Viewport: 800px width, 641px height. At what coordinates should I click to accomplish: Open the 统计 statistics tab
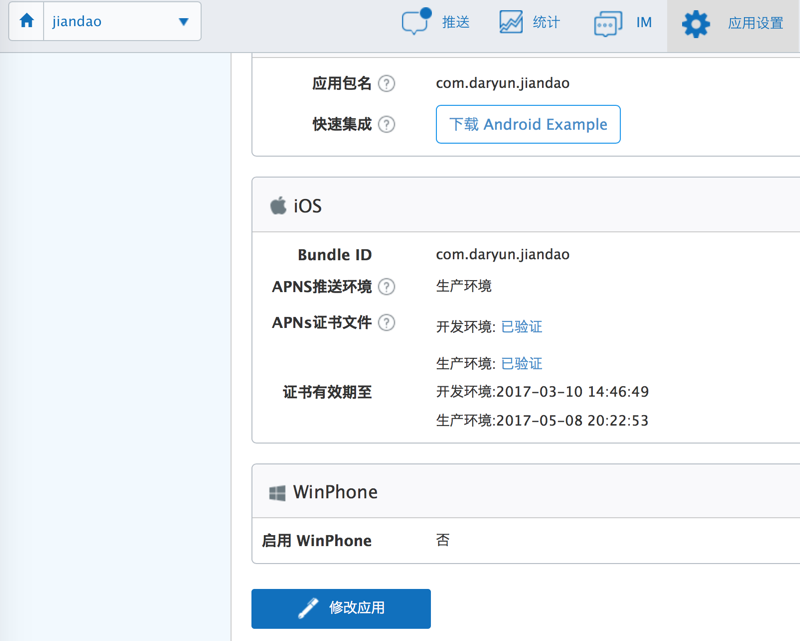pyautogui.click(x=530, y=22)
